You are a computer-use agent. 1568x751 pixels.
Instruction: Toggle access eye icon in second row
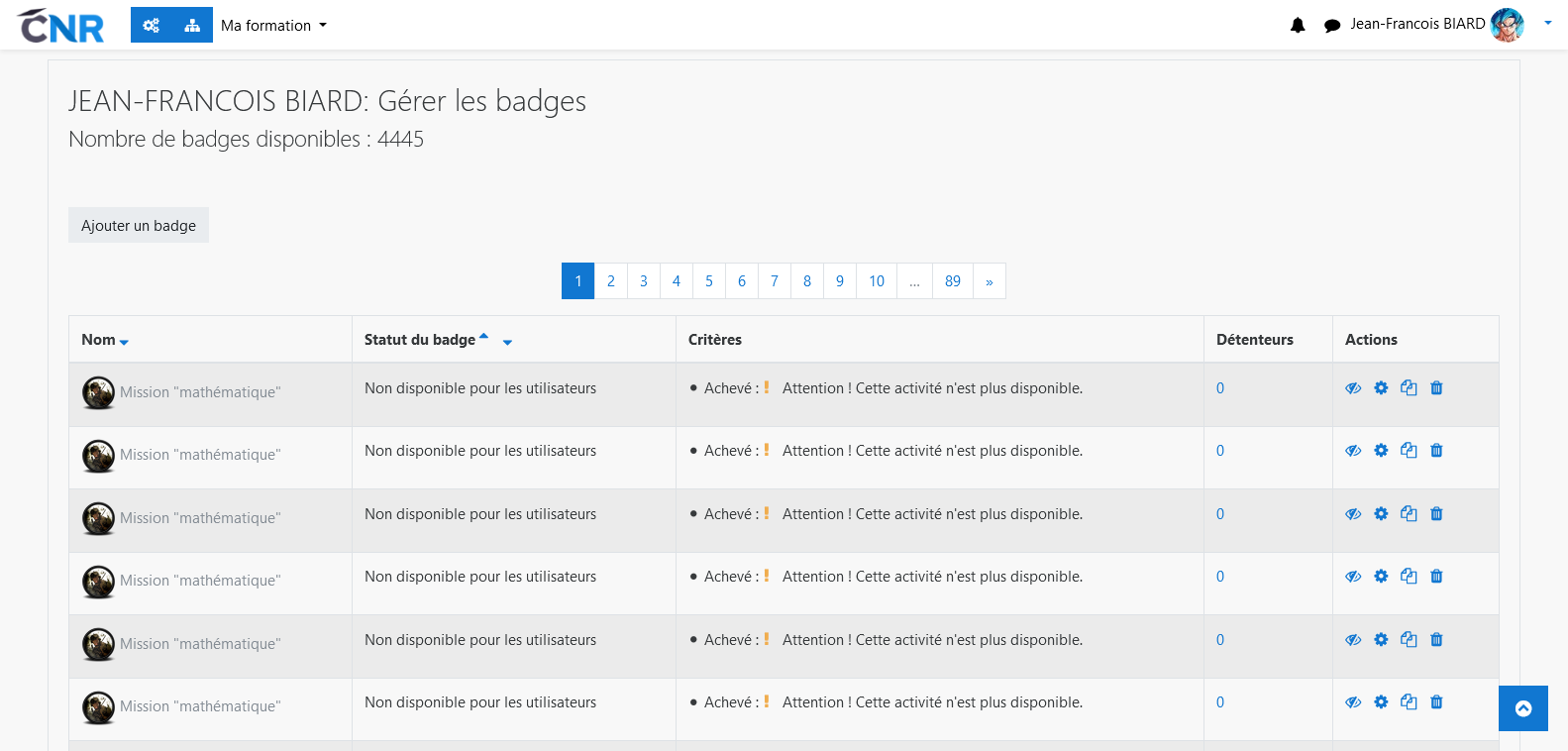[1353, 451]
